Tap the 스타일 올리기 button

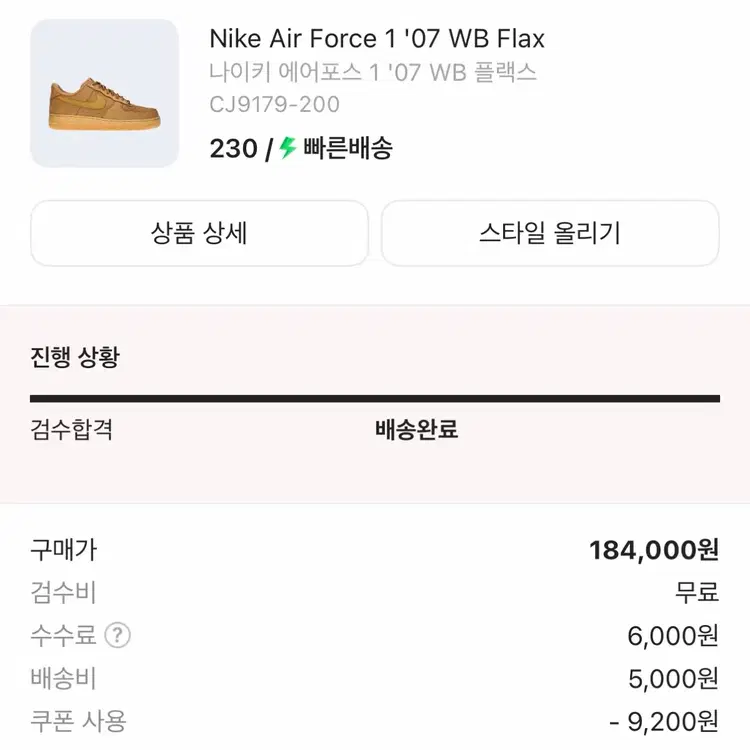[x=550, y=233]
